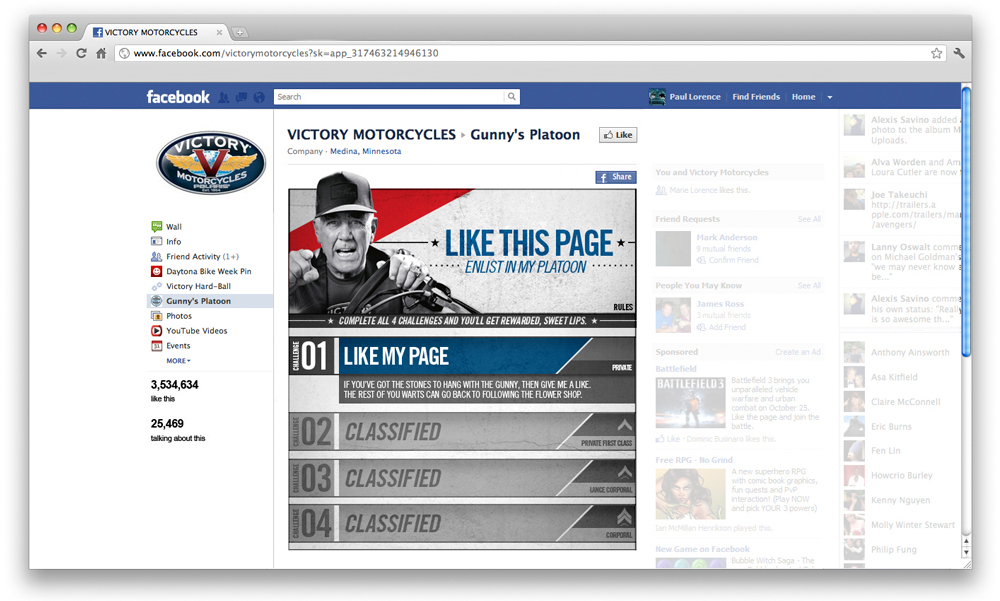Click the Wall speech bubble icon
The height and width of the screenshot is (601, 1000).
(156, 226)
